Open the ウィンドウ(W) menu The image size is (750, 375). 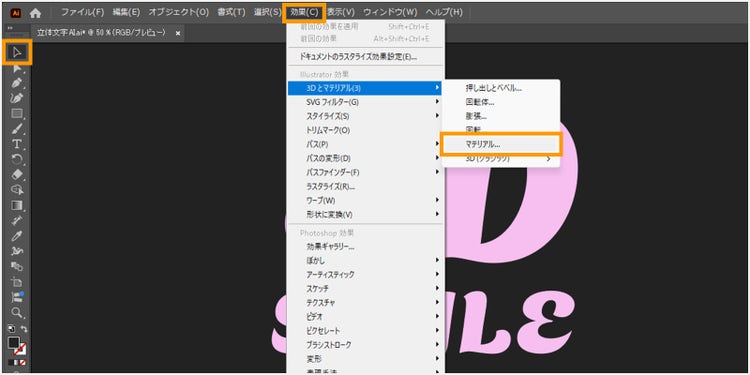point(390,12)
